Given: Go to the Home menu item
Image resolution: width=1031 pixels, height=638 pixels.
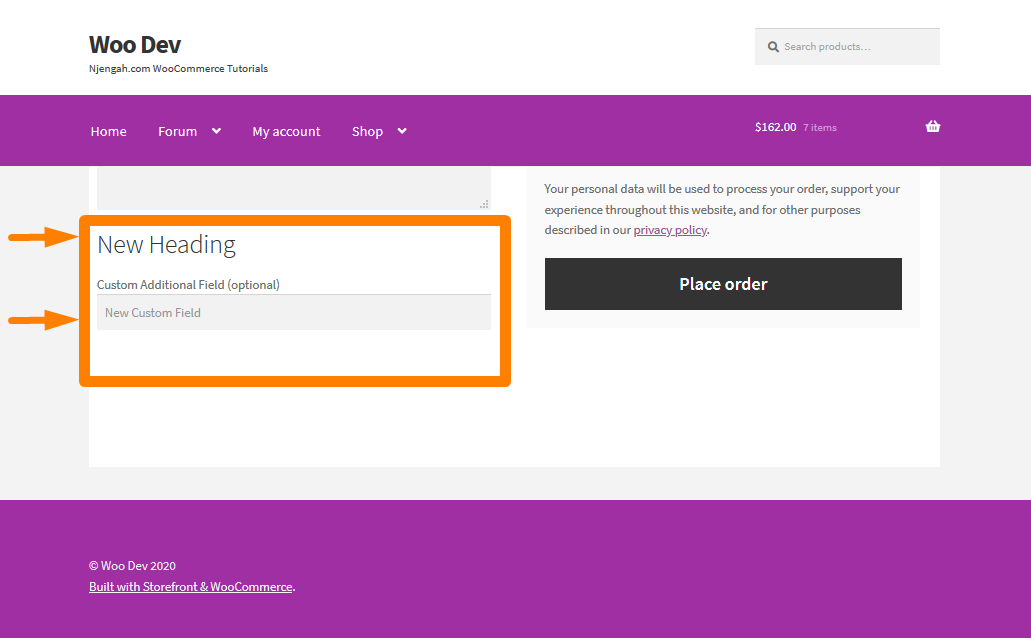Looking at the screenshot, I should 108,131.
